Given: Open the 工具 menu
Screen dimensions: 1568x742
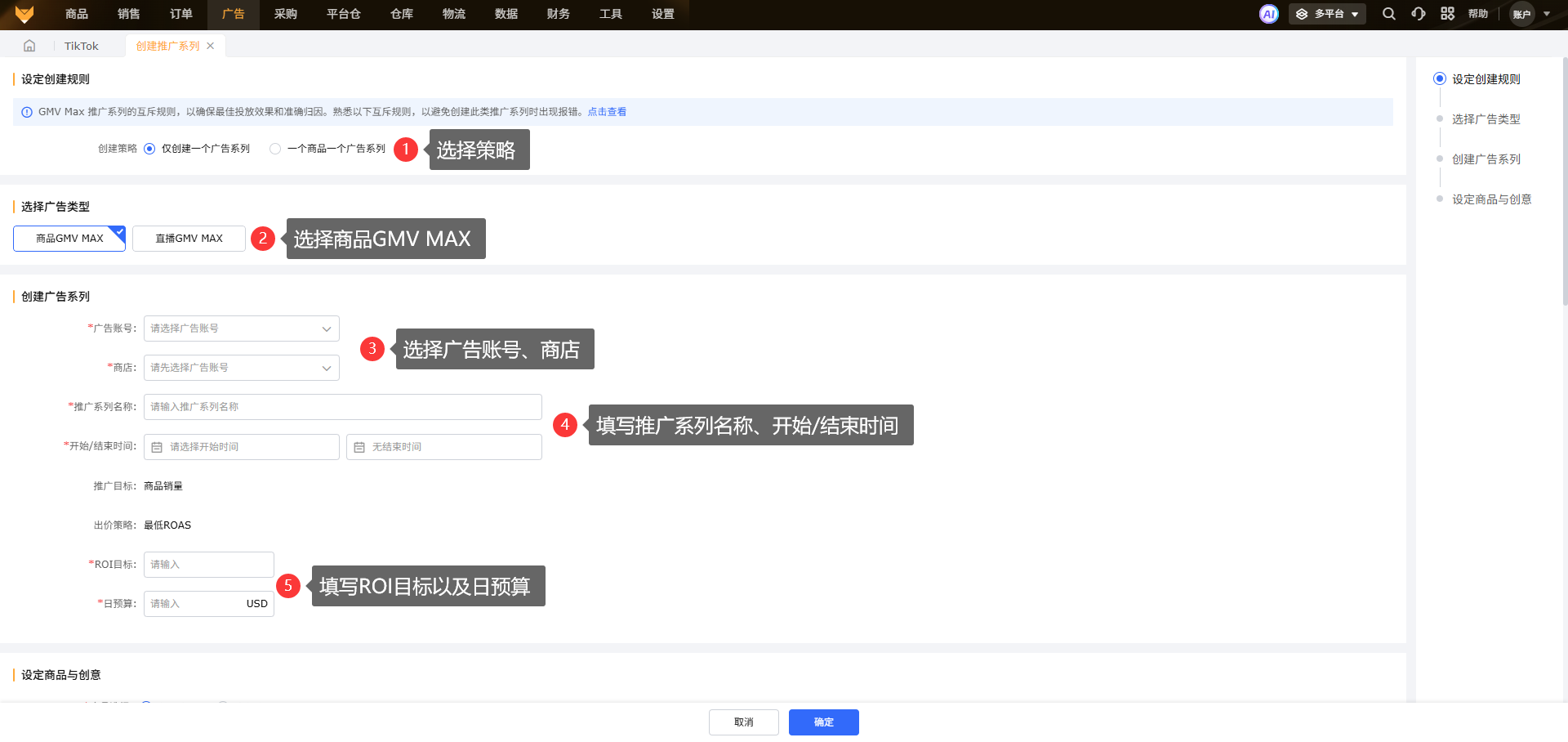Looking at the screenshot, I should 611,14.
